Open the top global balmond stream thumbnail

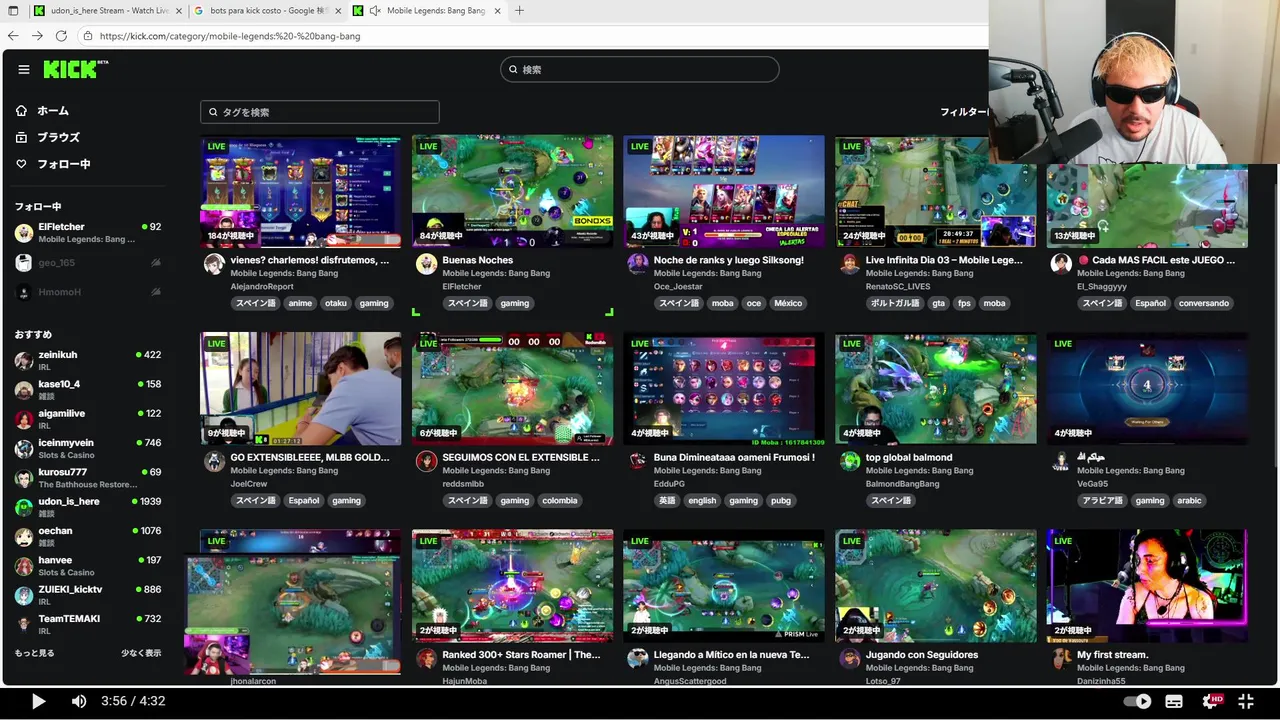[x=936, y=389]
